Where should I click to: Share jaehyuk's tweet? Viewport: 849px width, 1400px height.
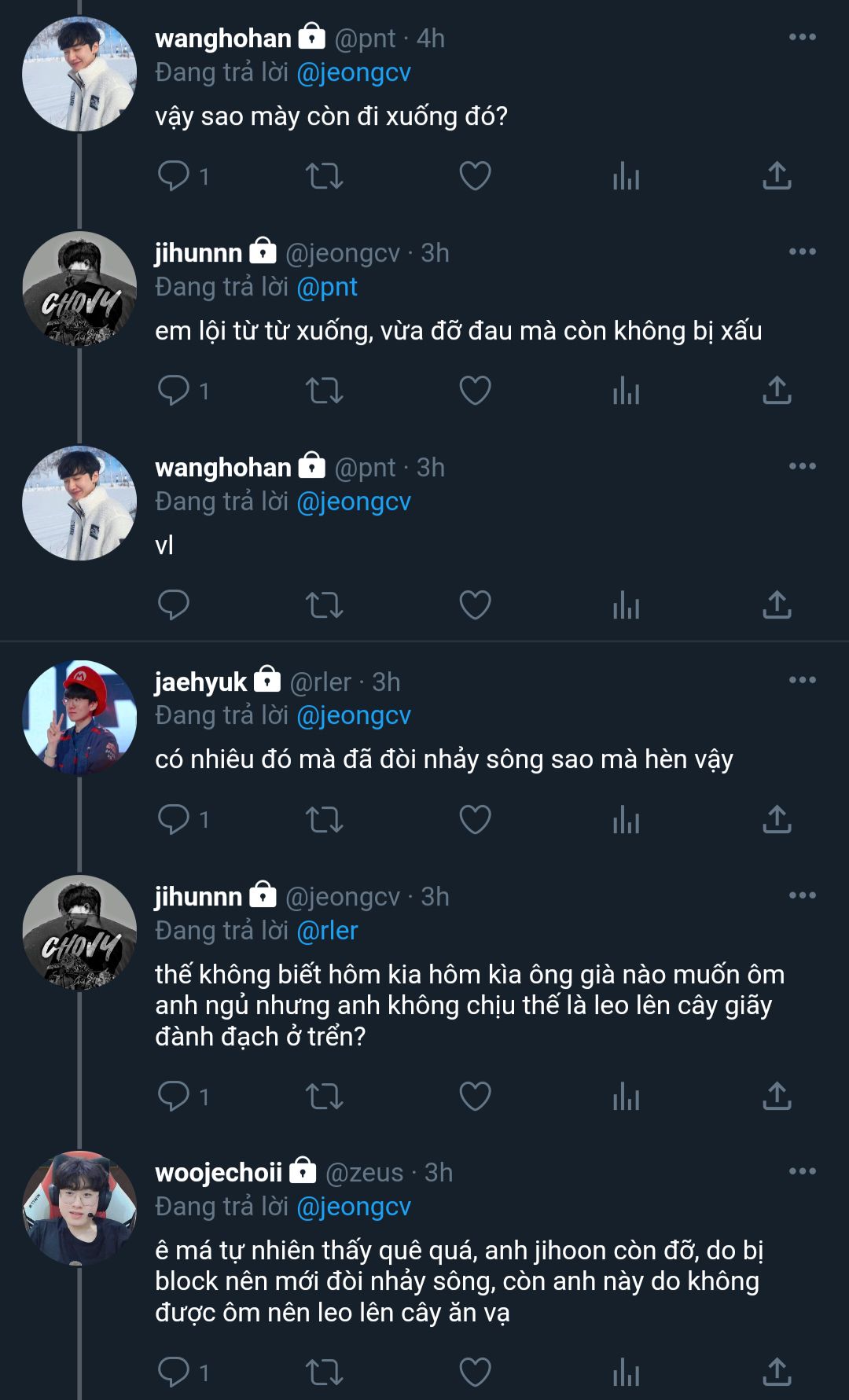click(x=777, y=820)
